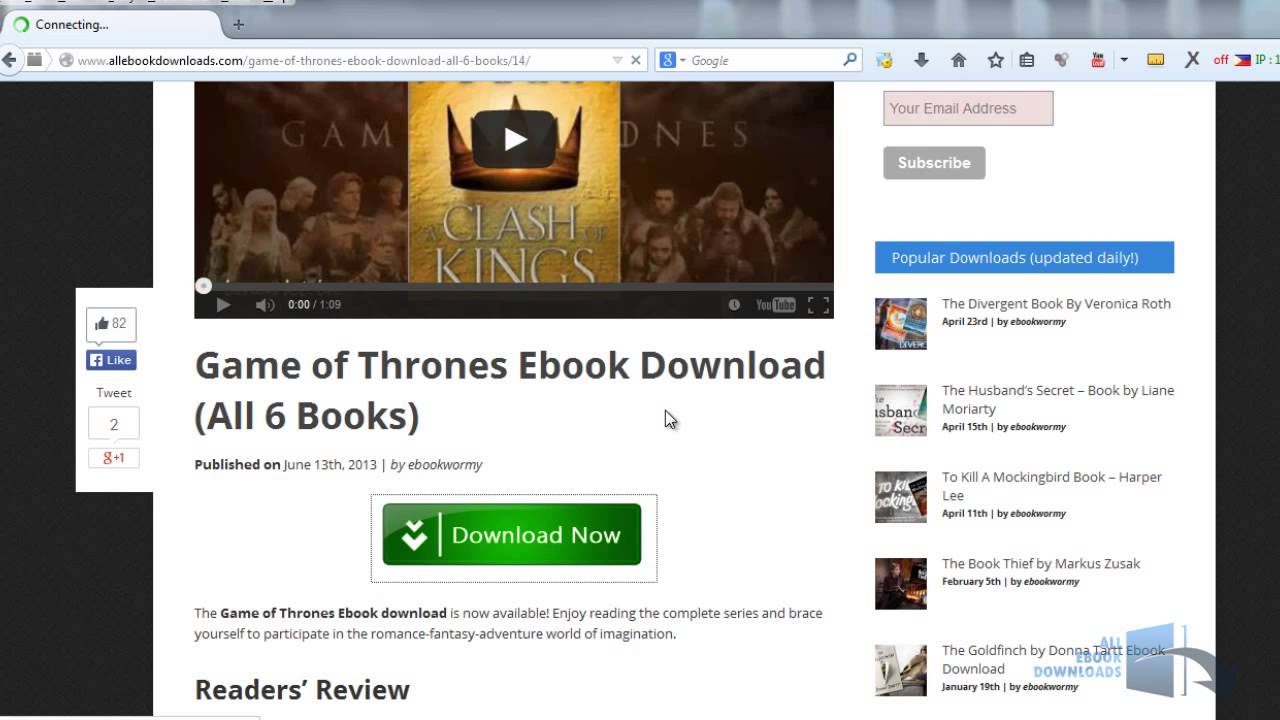Click the To Kill A Mockingbird thumbnail
The width and height of the screenshot is (1280, 720).
901,497
